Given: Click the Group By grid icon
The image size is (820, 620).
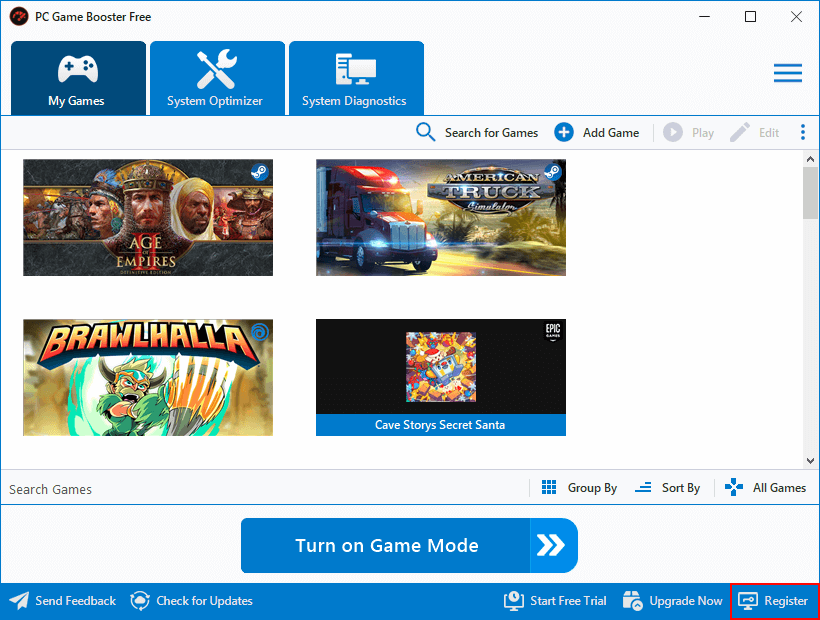Looking at the screenshot, I should (x=549, y=487).
